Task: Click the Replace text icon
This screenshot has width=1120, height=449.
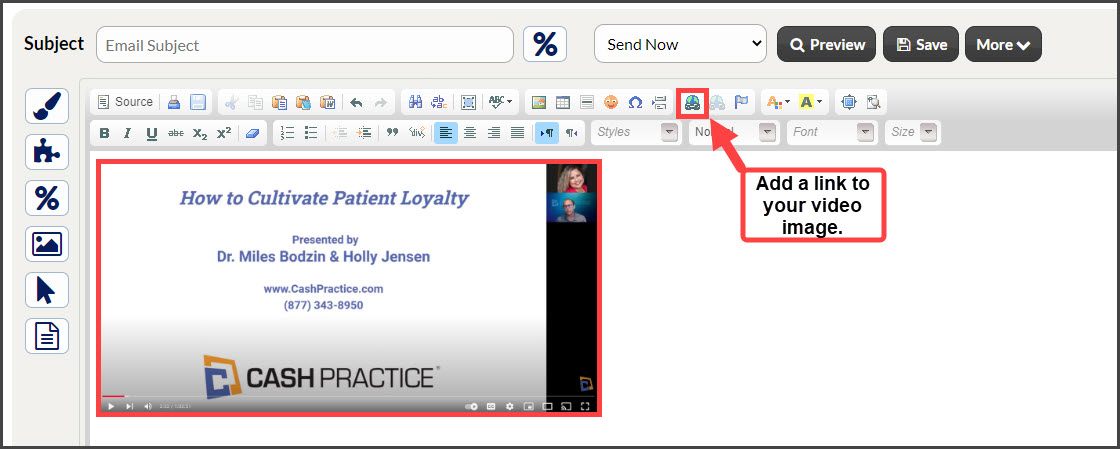Action: 439,102
